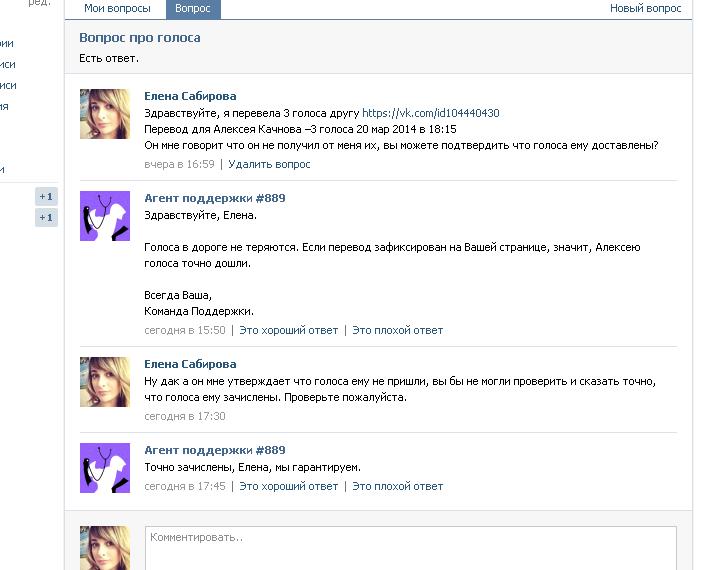Click the вчера в 16:59 timestamp
Screen dimensions: 728x570
(179, 164)
